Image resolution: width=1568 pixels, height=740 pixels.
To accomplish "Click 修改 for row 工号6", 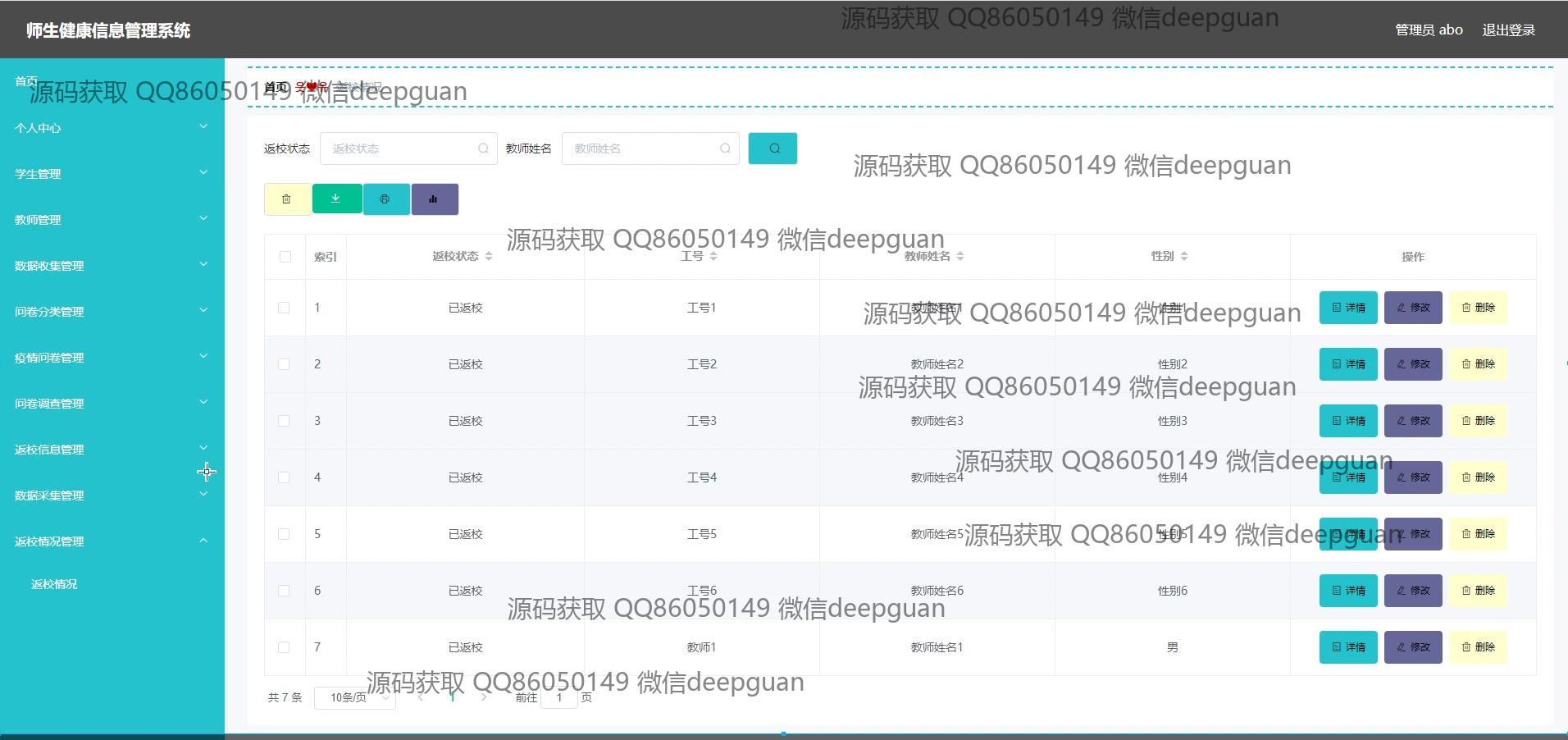I will point(1413,591).
